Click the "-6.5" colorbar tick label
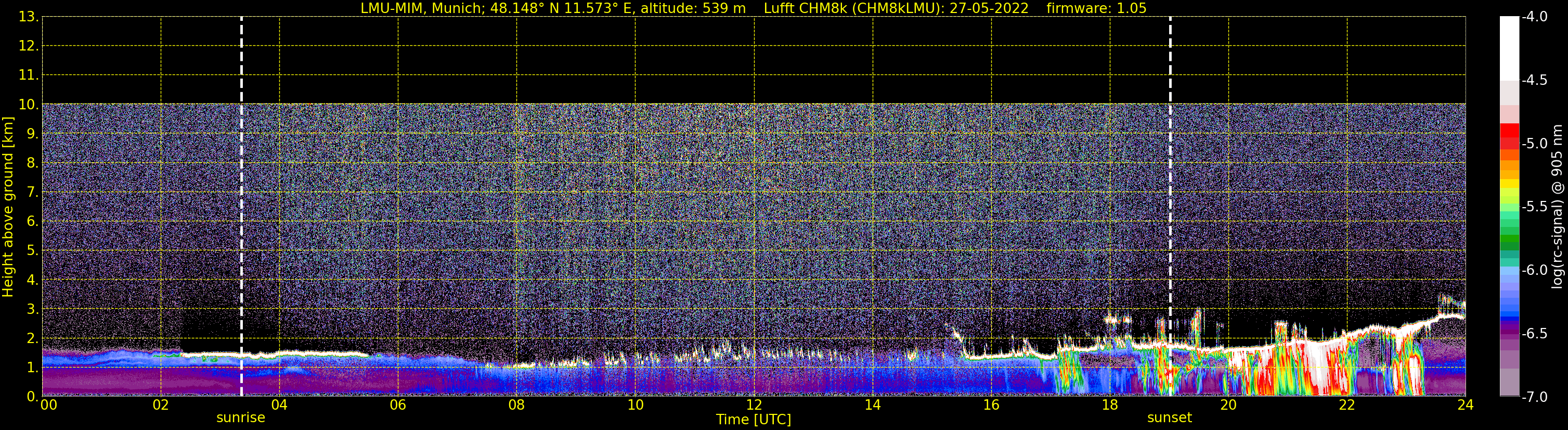1568x430 pixels. point(1534,334)
